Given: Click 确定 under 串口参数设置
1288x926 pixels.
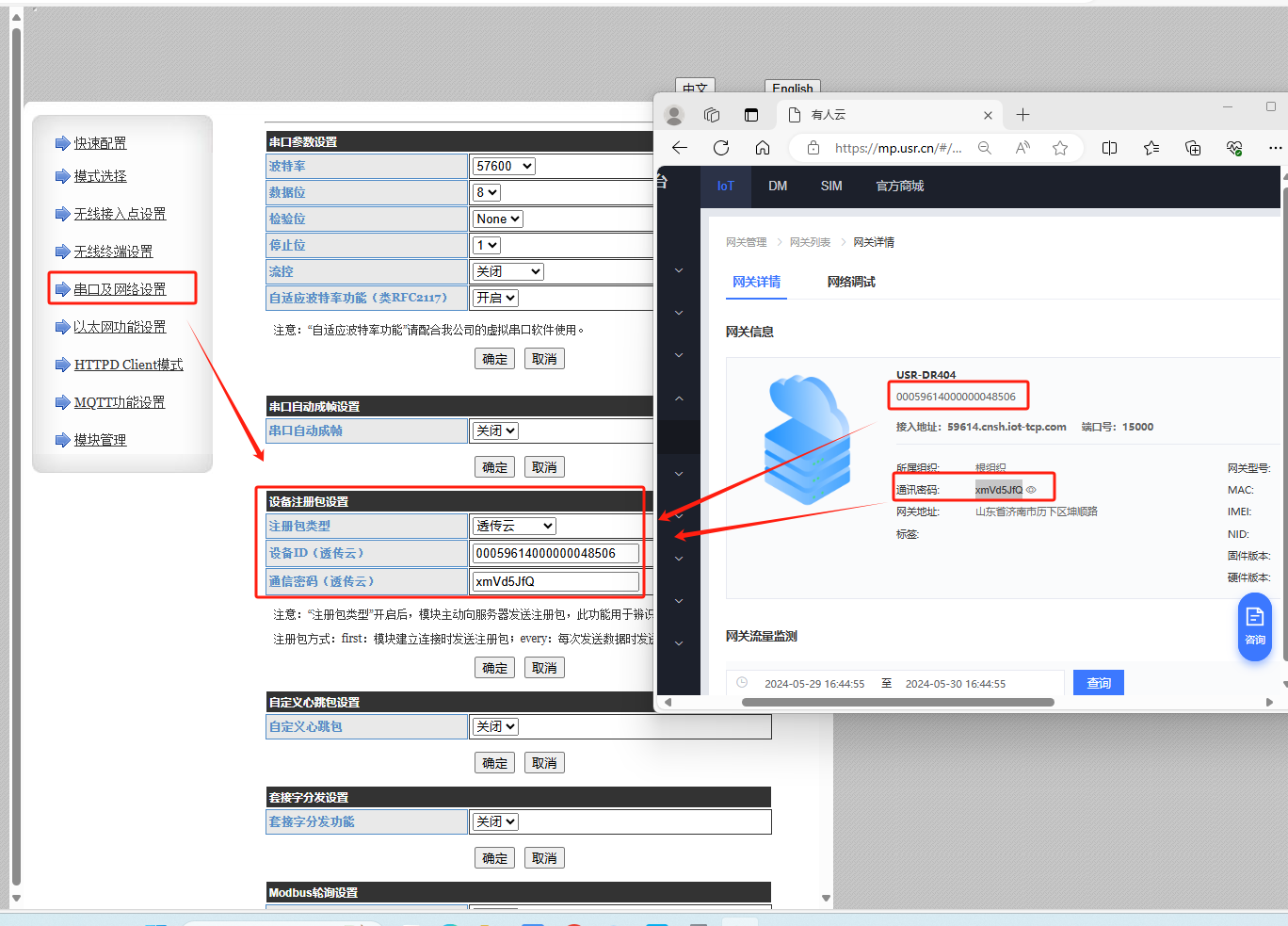Looking at the screenshot, I should coord(495,359).
